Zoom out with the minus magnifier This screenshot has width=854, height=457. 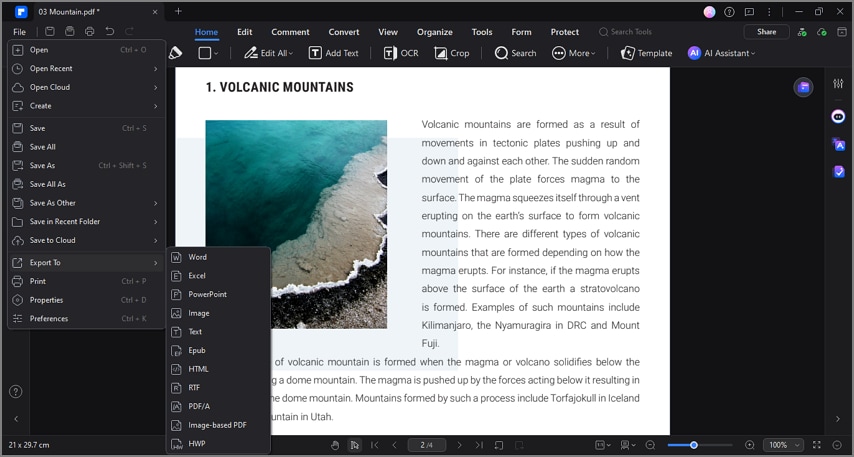tap(650, 445)
